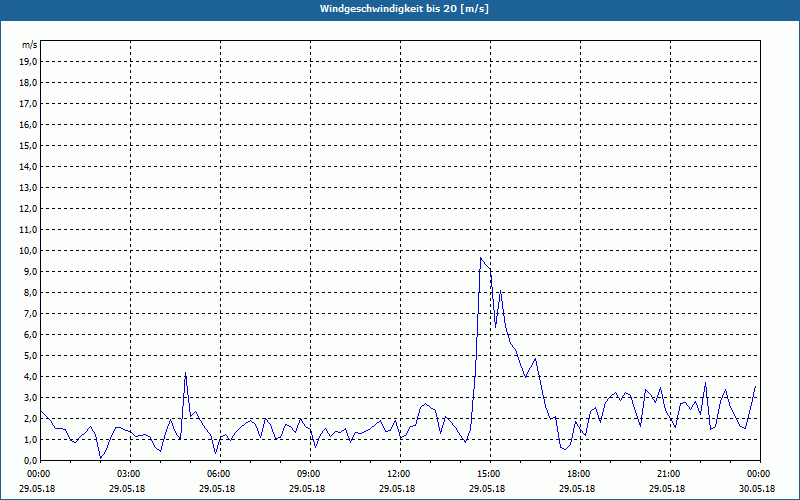Select the '12:00' x-axis time
The height and width of the screenshot is (500, 800).
click(400, 474)
